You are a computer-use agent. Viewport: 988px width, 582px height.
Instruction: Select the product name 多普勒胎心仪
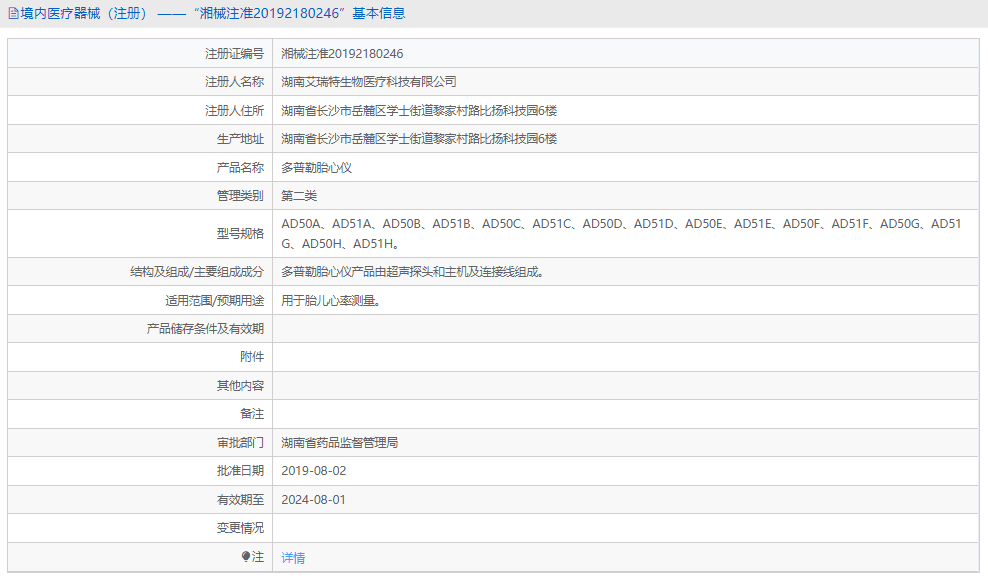point(316,168)
